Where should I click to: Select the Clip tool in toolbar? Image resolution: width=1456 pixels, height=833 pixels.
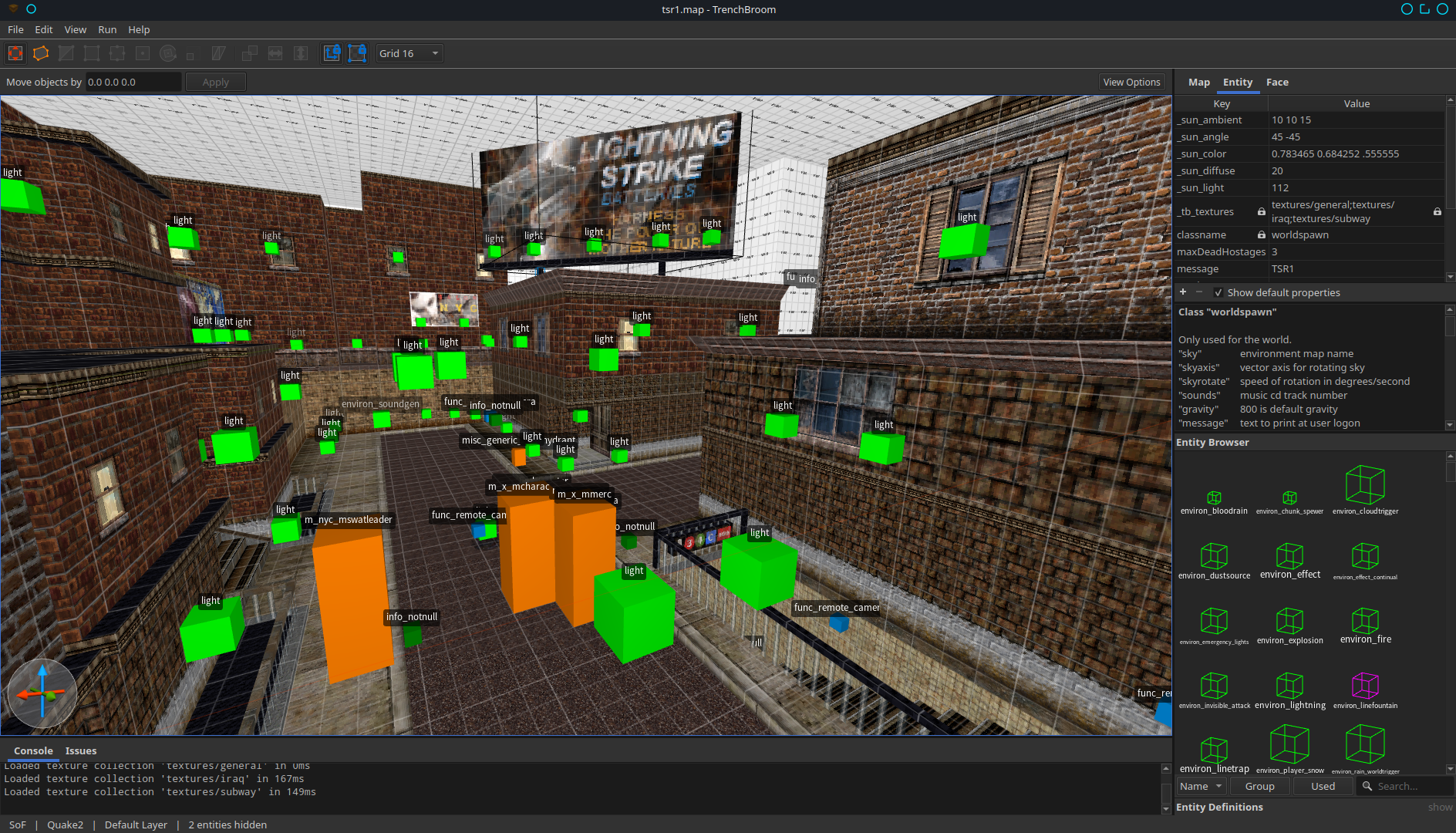[66, 53]
